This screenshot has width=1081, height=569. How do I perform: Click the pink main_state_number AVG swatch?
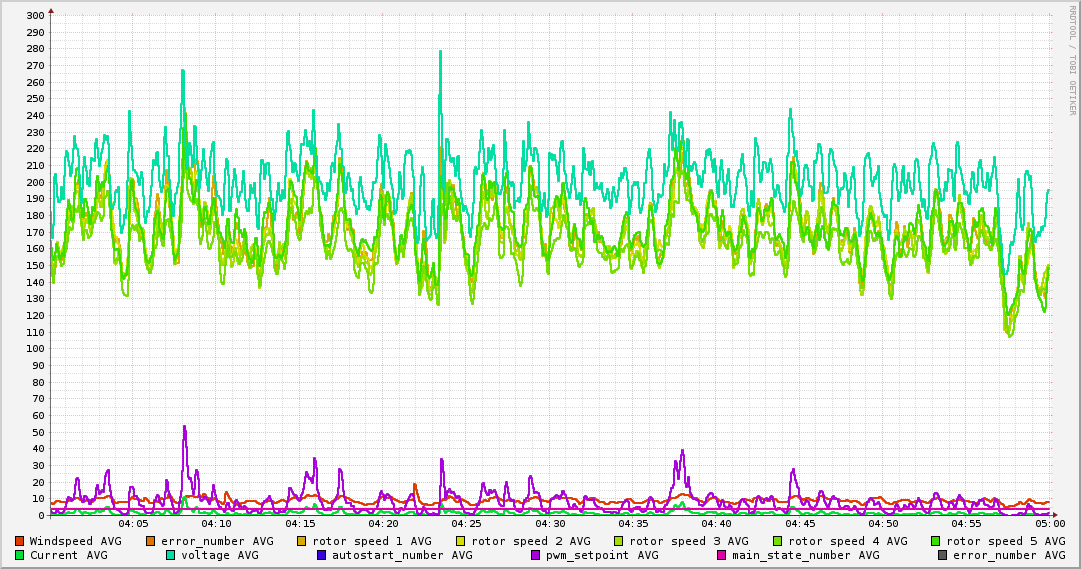click(x=722, y=555)
